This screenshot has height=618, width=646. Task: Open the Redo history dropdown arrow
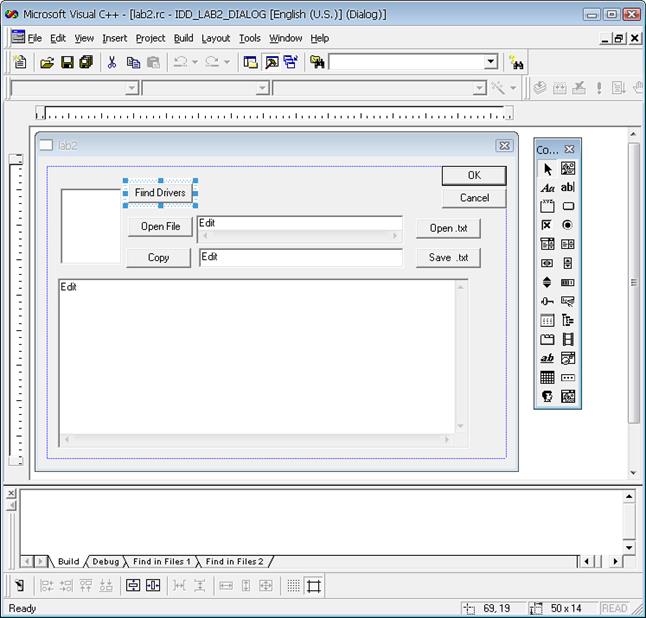coord(227,62)
